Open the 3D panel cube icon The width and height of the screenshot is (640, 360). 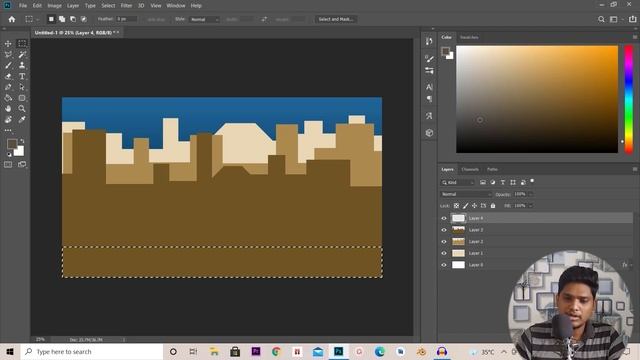pos(429,133)
